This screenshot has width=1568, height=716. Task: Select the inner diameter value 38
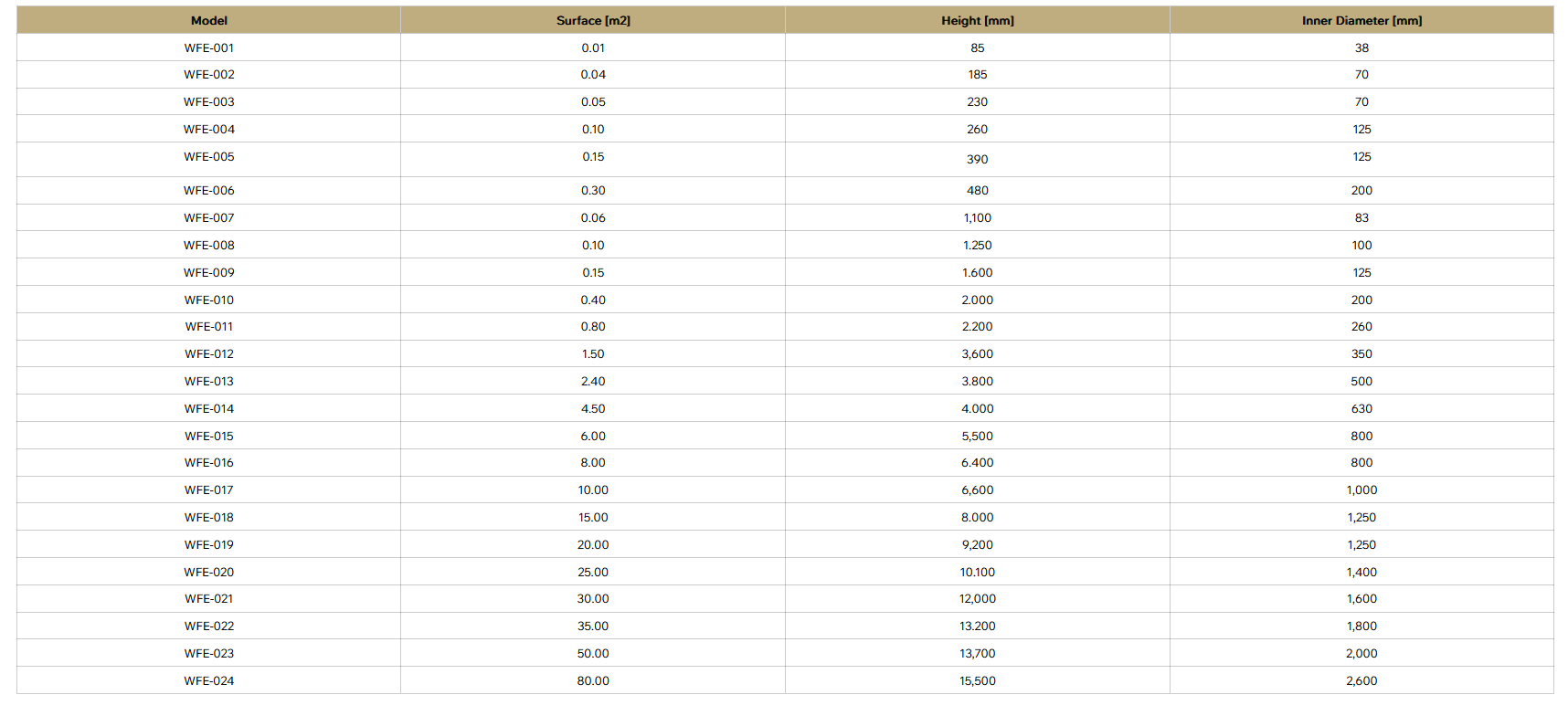click(1361, 47)
